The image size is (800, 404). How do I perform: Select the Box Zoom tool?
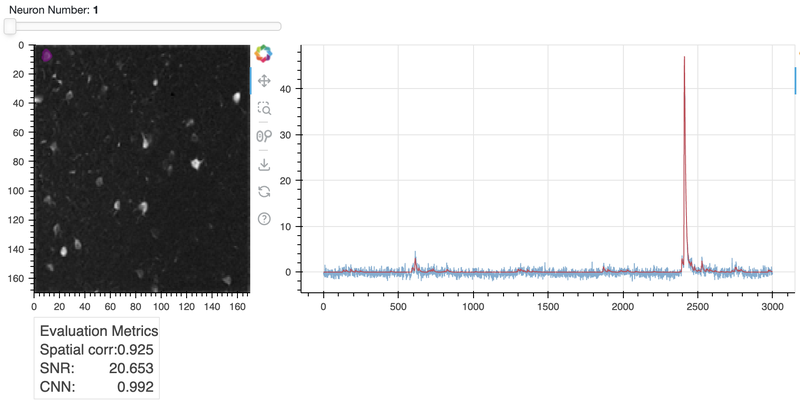[264, 108]
